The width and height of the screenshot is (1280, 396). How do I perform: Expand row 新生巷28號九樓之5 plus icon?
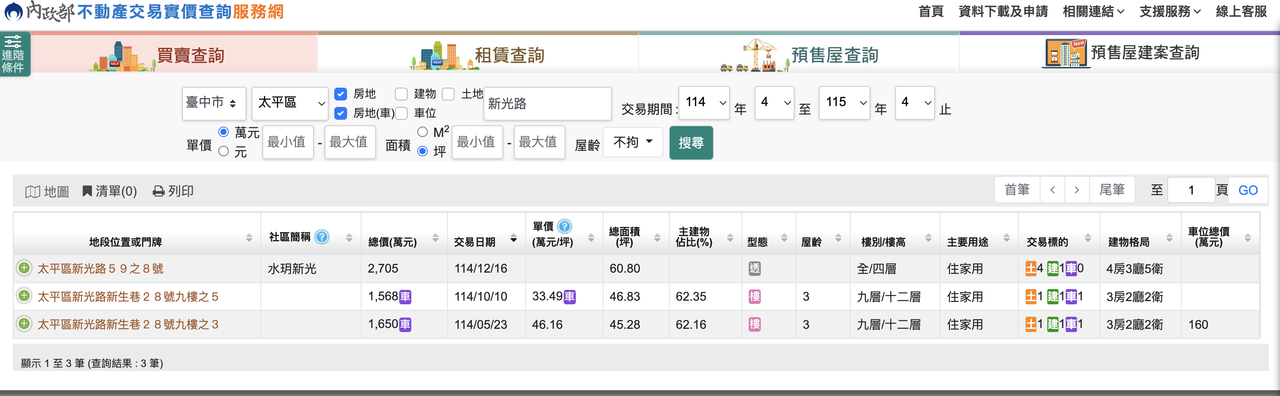[x=24, y=296]
